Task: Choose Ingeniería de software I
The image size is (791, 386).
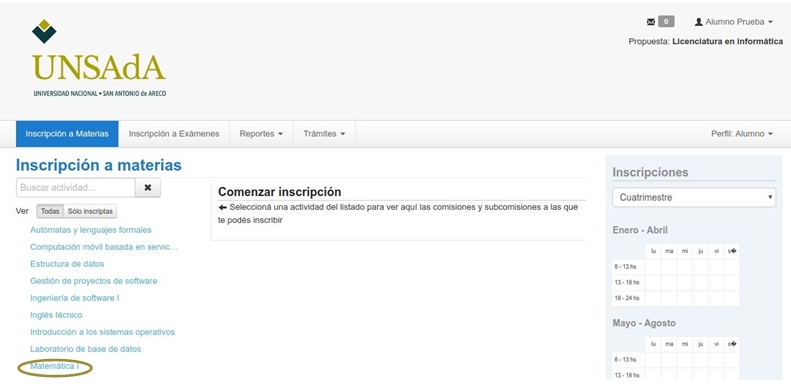Action: tap(75, 298)
